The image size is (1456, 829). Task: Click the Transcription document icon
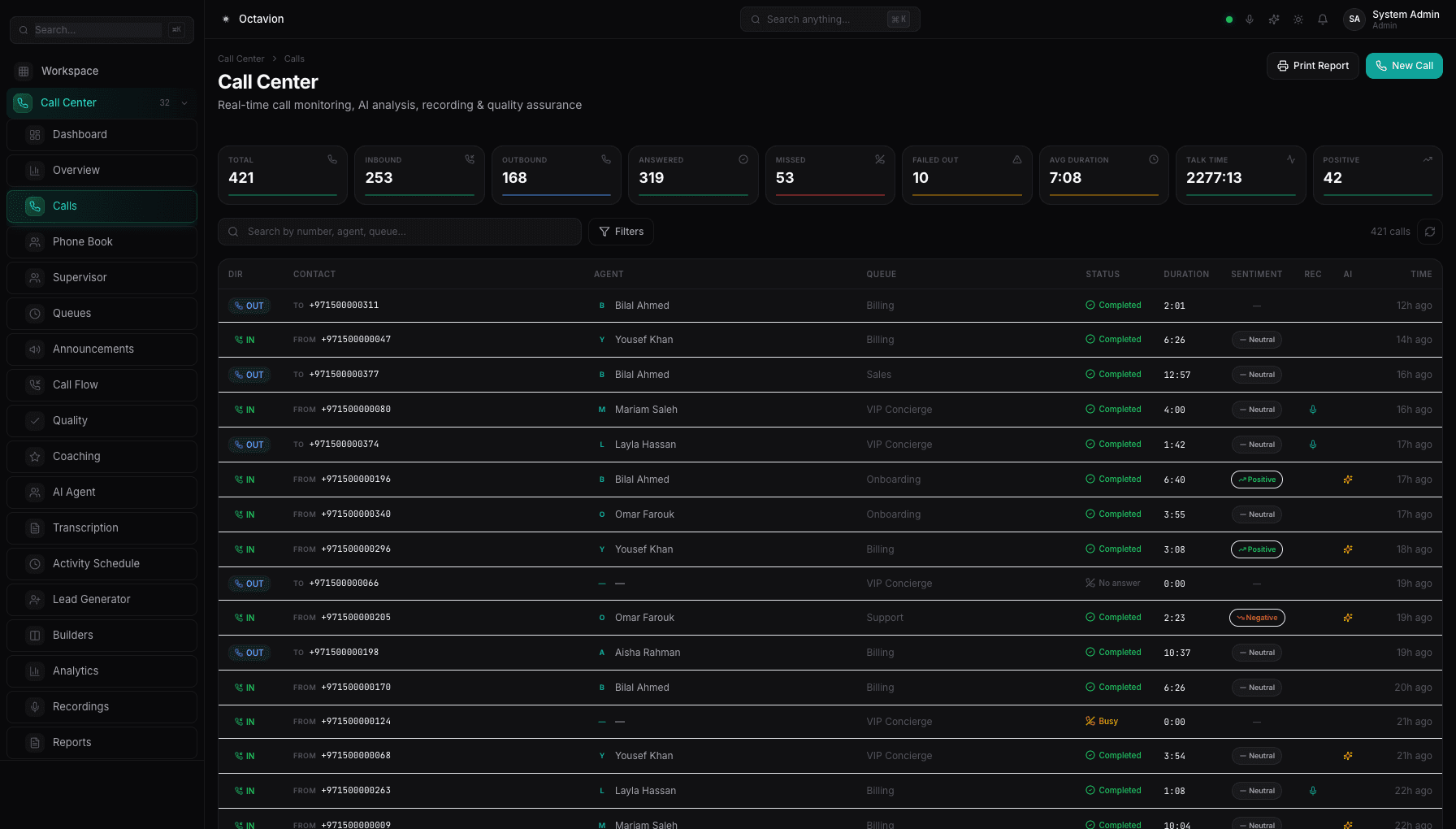click(x=35, y=528)
